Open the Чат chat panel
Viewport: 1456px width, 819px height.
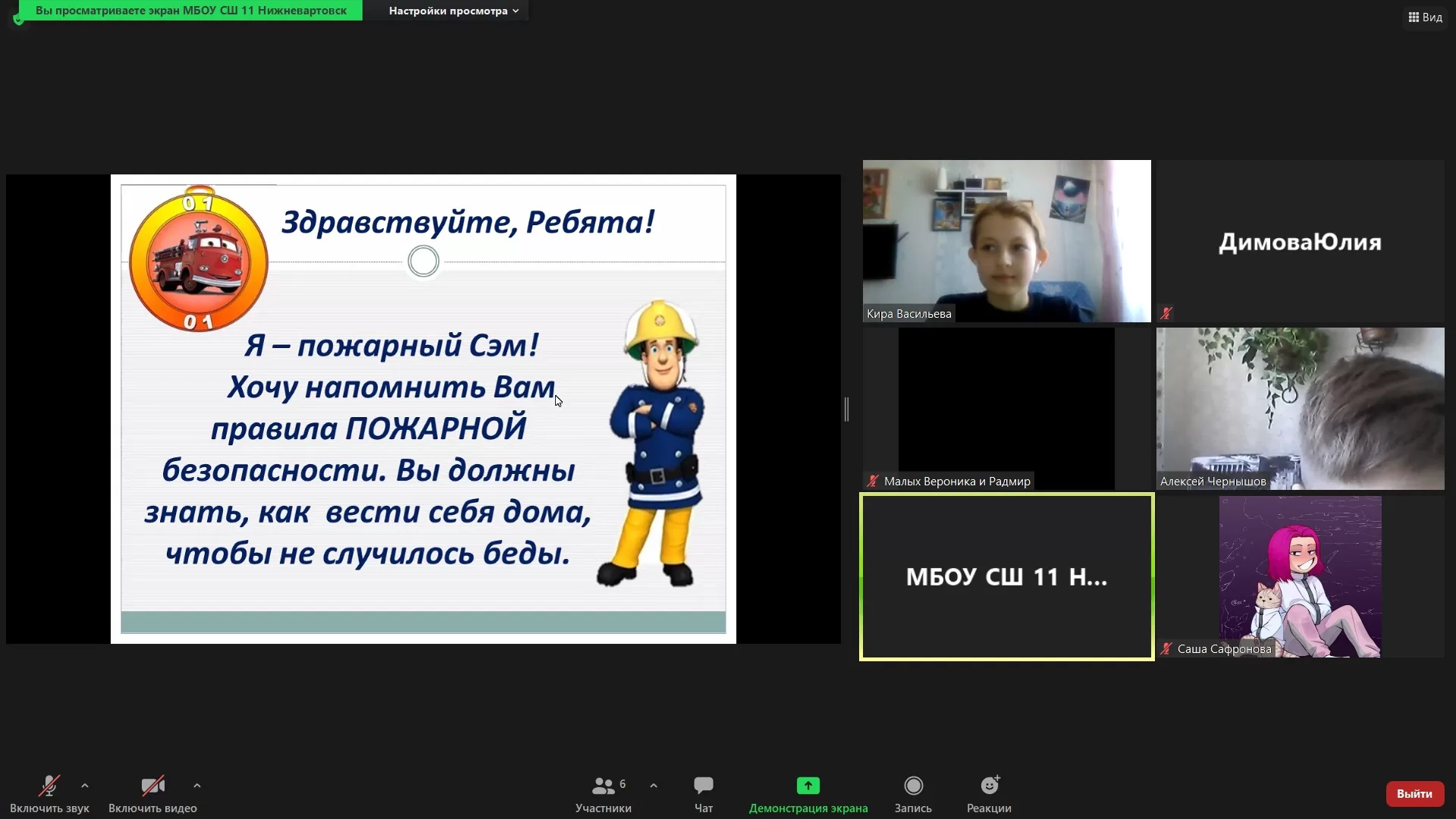[704, 794]
